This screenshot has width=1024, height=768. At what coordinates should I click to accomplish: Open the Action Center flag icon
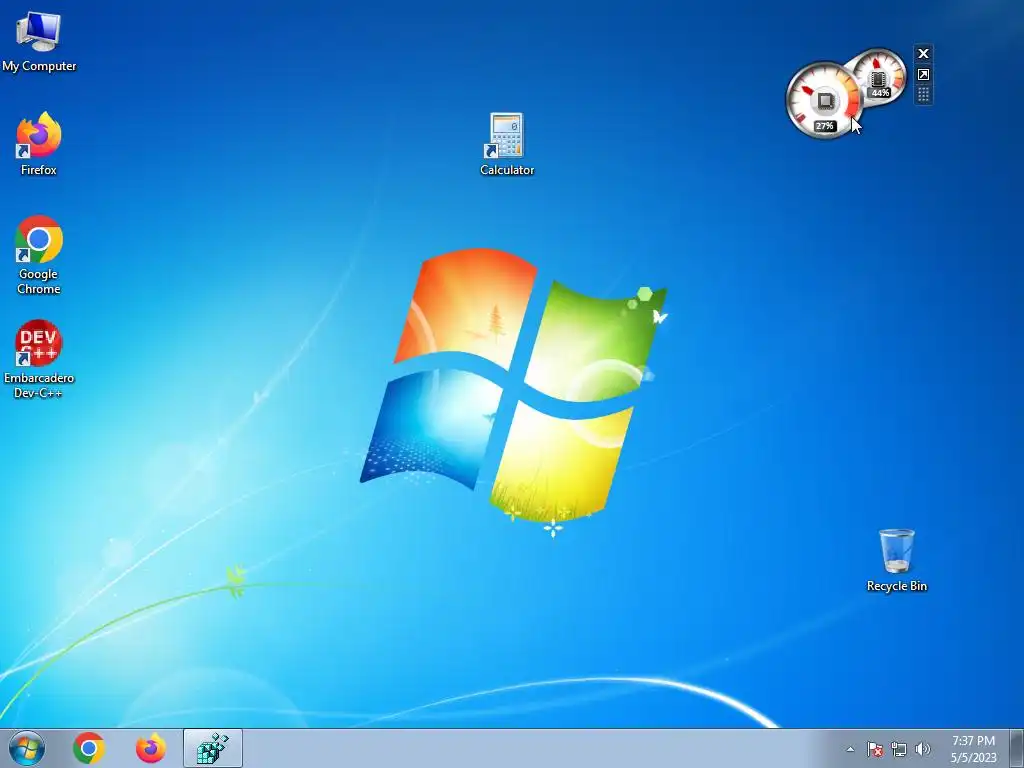pyautogui.click(x=875, y=749)
